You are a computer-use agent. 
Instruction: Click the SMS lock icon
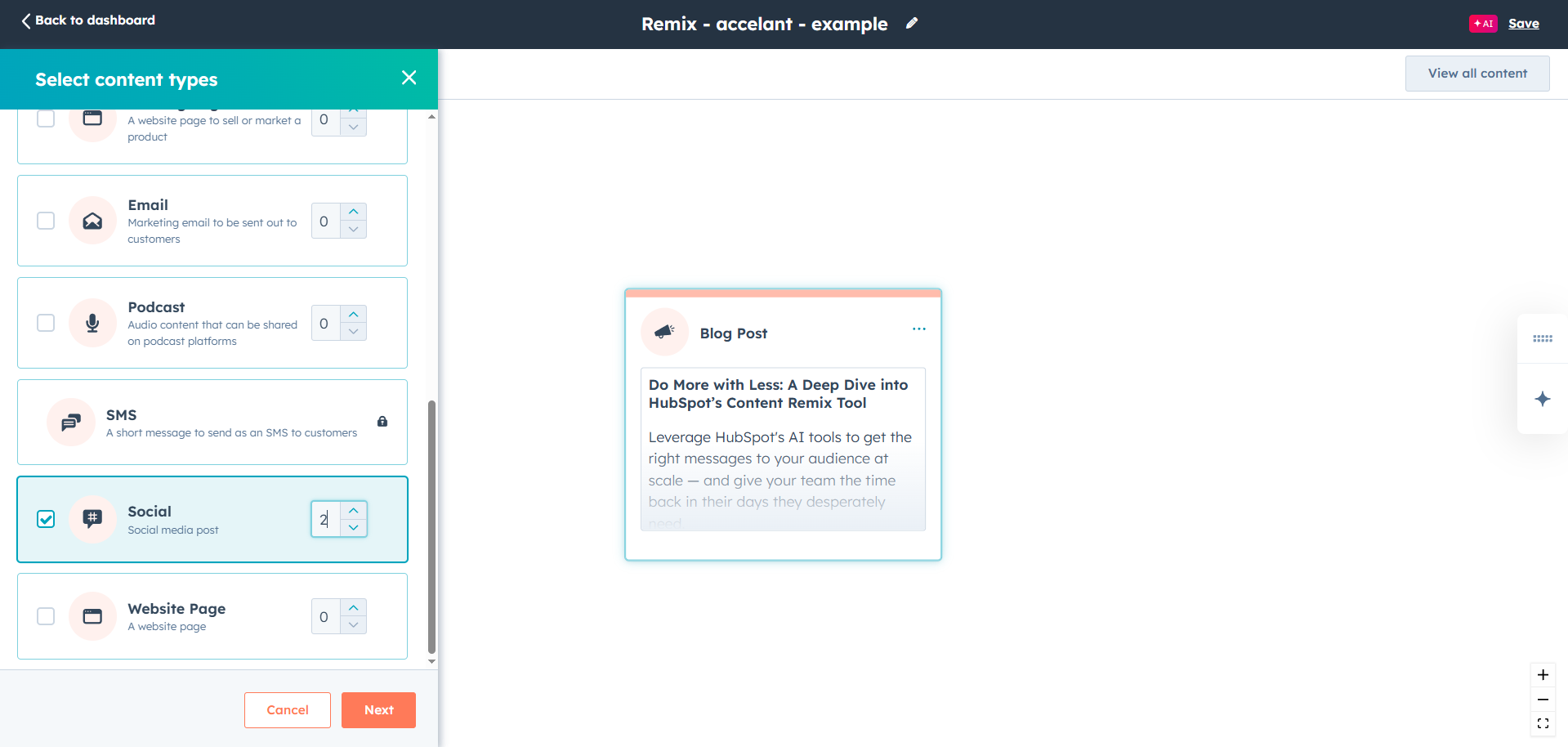pos(382,422)
